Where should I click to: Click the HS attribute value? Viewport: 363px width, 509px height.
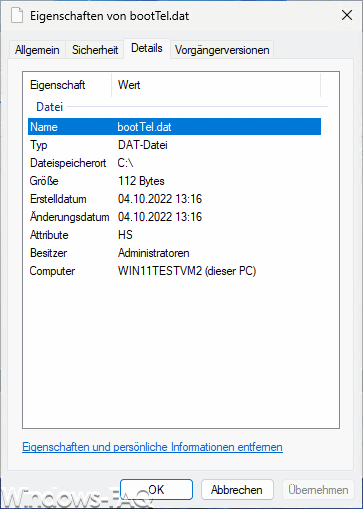coord(125,235)
